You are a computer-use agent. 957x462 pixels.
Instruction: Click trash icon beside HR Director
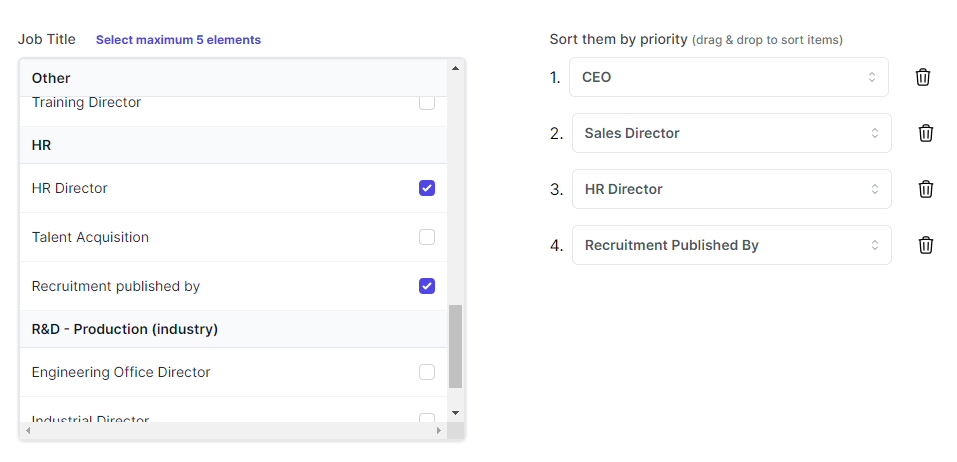tap(926, 189)
